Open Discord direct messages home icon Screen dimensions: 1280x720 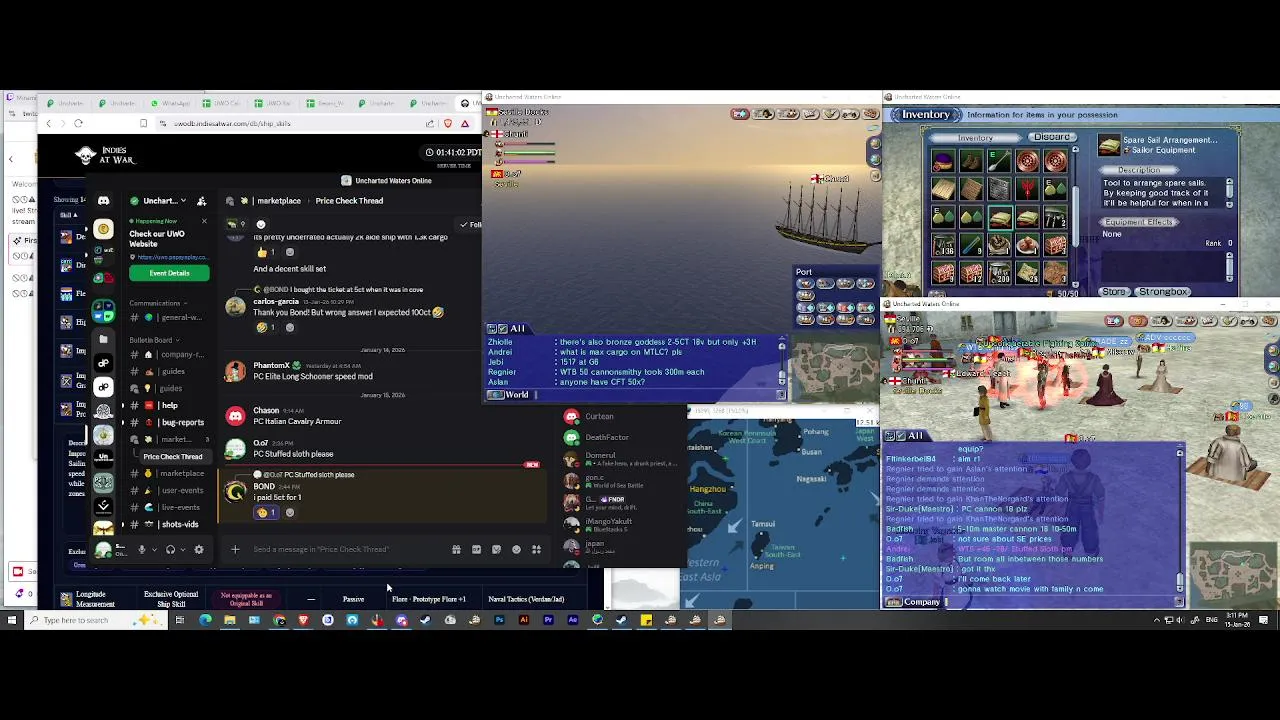click(x=103, y=201)
